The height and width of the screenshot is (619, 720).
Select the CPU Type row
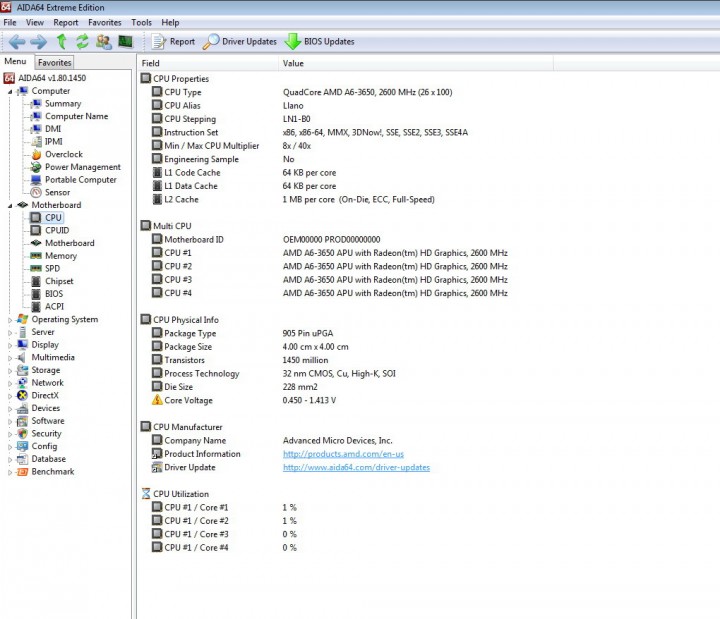click(302, 92)
